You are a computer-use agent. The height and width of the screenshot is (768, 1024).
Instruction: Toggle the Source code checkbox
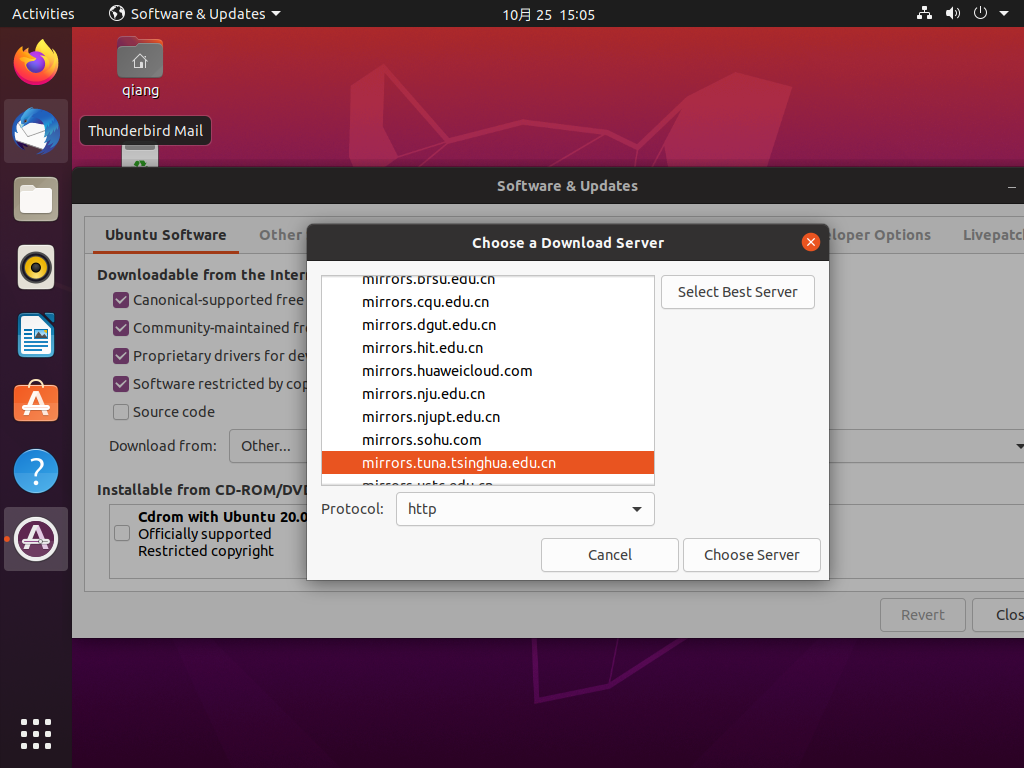click(121, 412)
